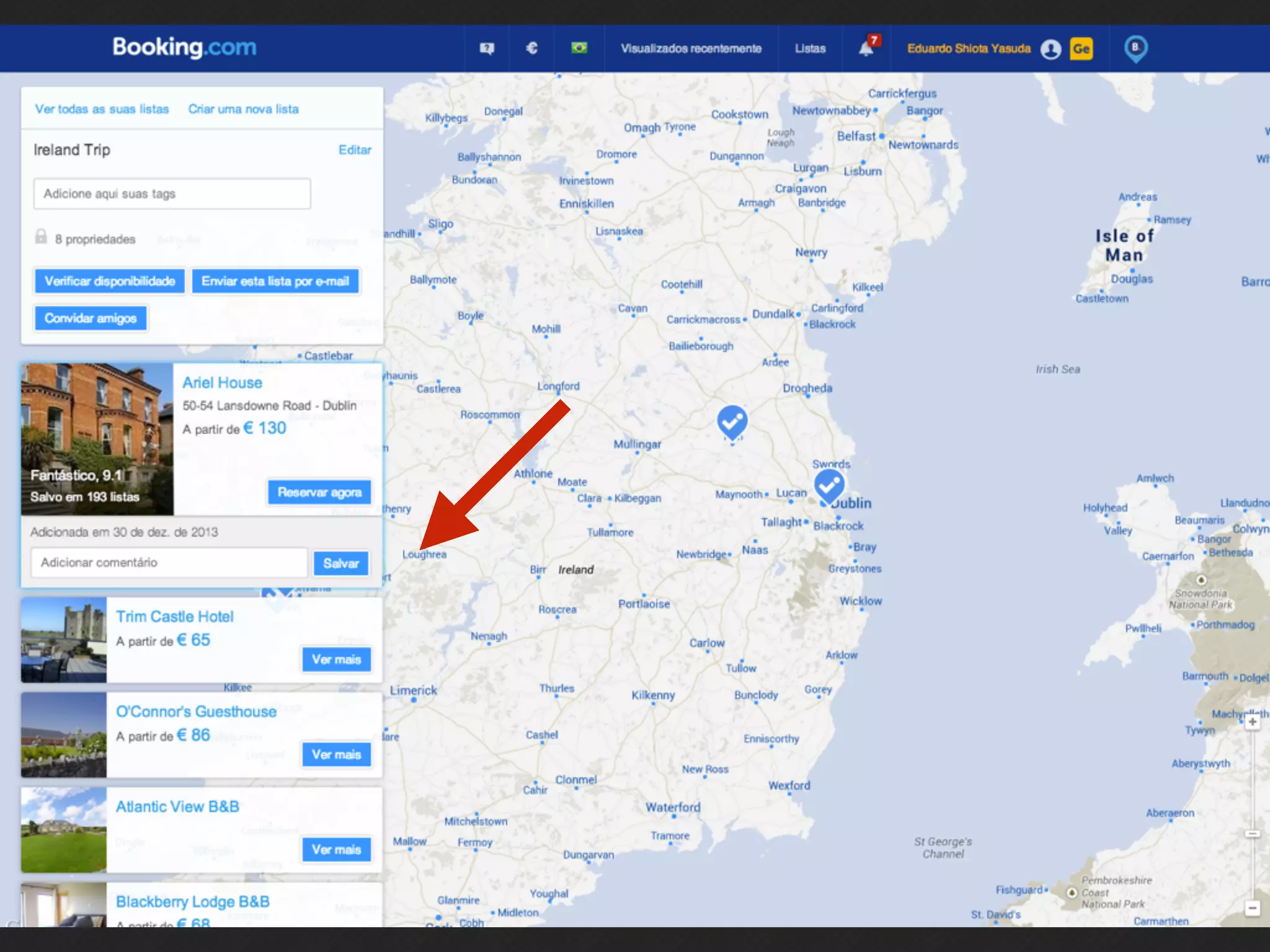
Task: Click the map marker near Dublin
Action: tap(829, 485)
